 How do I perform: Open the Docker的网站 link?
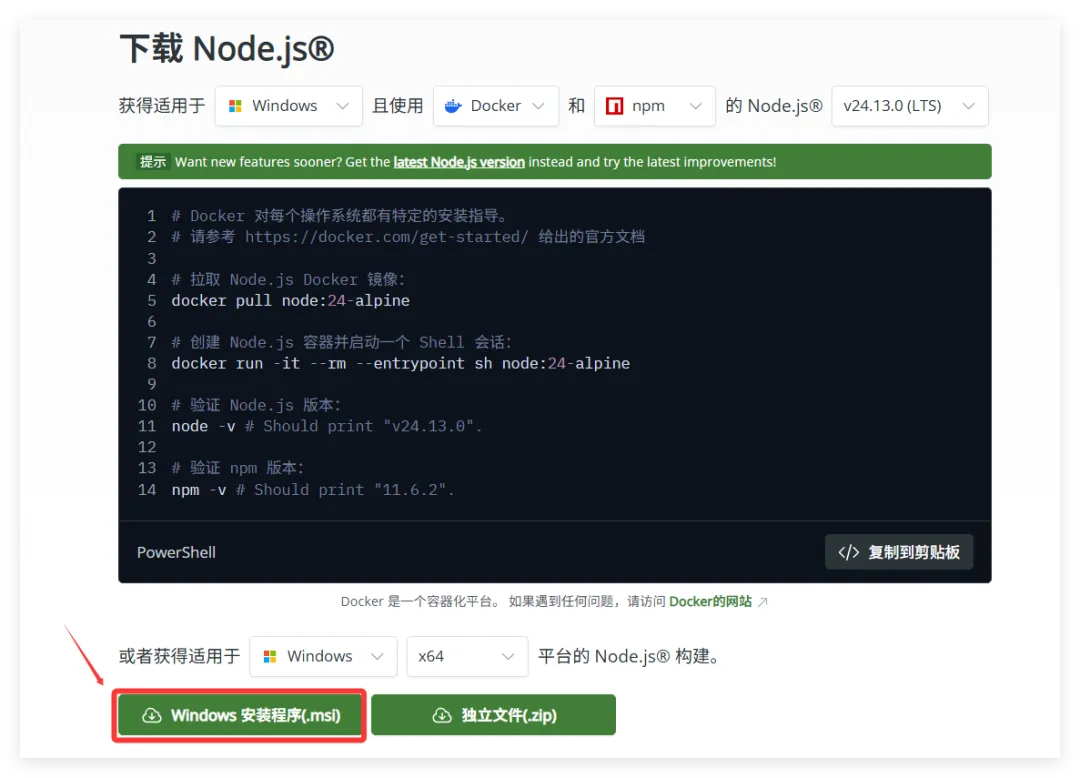(710, 602)
